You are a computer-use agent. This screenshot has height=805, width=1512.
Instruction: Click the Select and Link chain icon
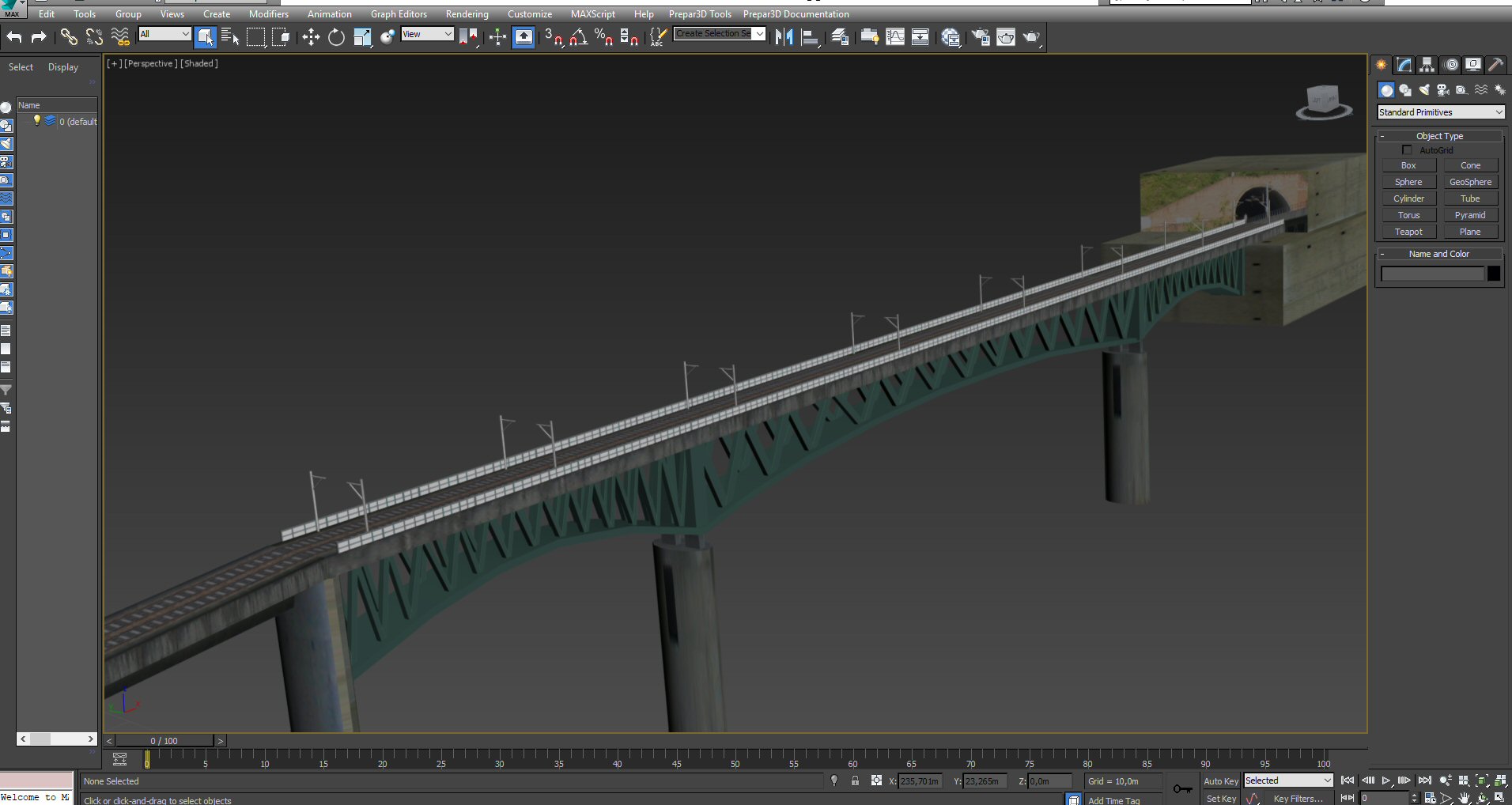click(x=69, y=37)
